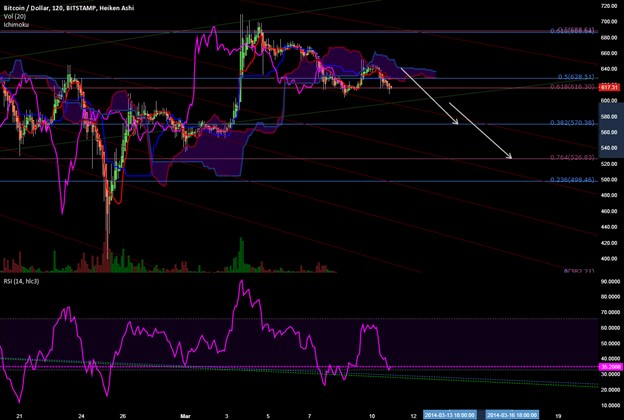Open the RSI (14, hlc3) indicator label
Image resolution: width=624 pixels, height=420 pixels.
click(x=21, y=281)
